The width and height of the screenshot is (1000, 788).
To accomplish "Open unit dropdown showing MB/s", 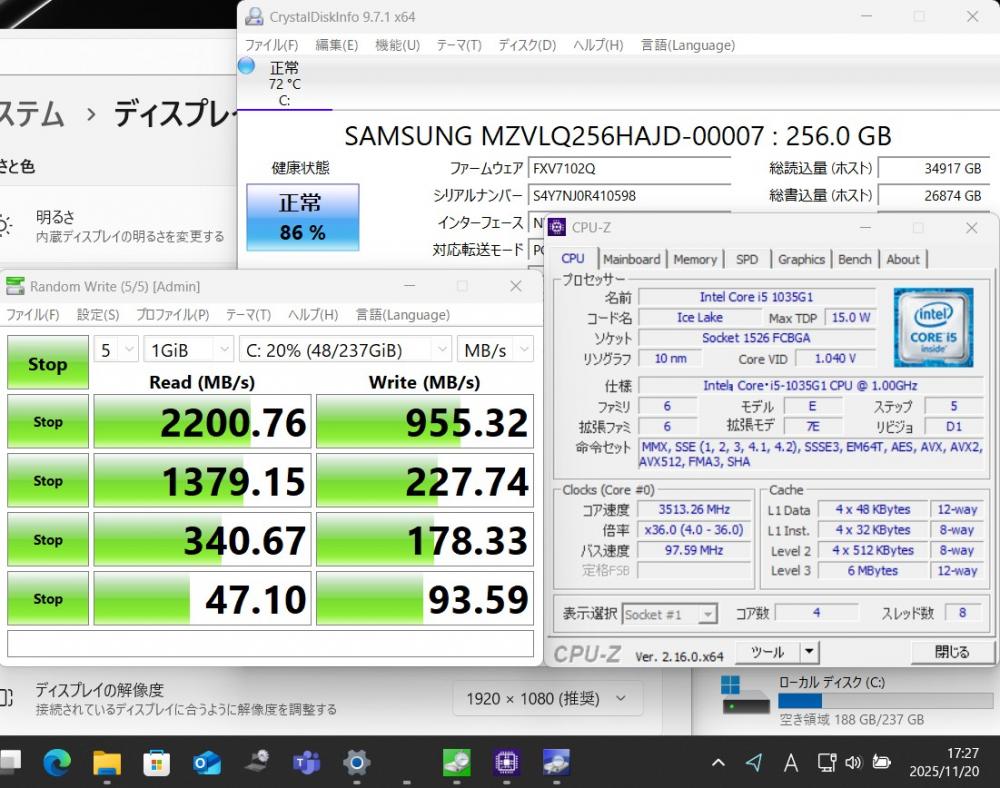I will click(x=495, y=350).
